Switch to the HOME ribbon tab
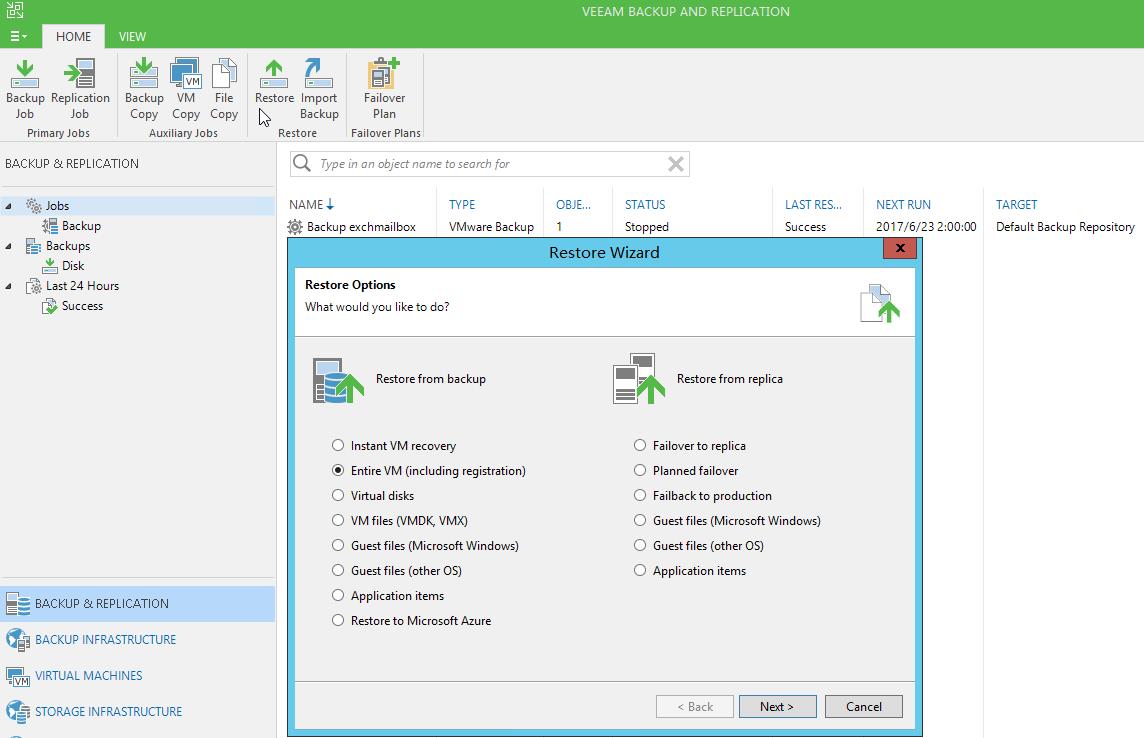Screen dimensions: 1144x738 pos(74,36)
